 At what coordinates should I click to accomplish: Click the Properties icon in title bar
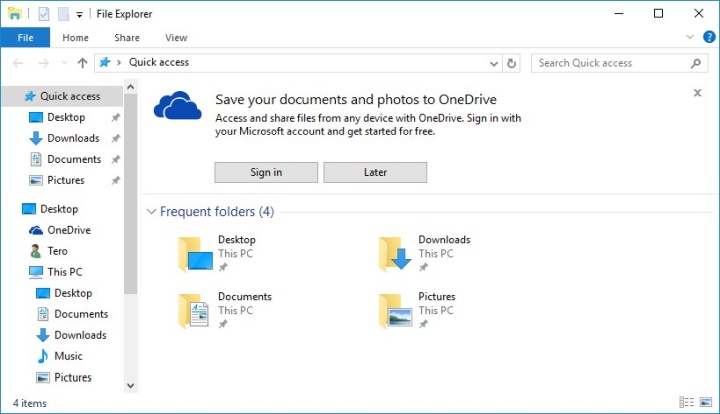pyautogui.click(x=42, y=14)
